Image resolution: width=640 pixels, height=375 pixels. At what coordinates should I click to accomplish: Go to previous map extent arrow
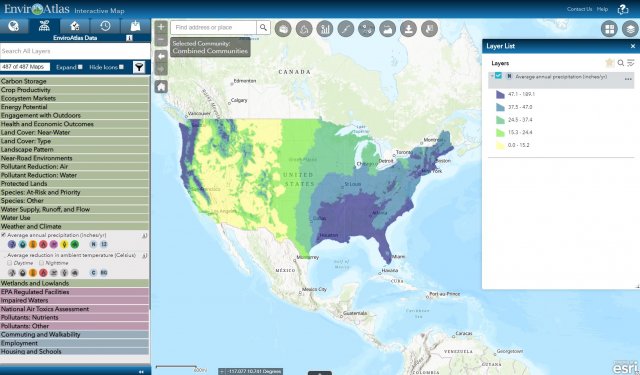(x=161, y=56)
